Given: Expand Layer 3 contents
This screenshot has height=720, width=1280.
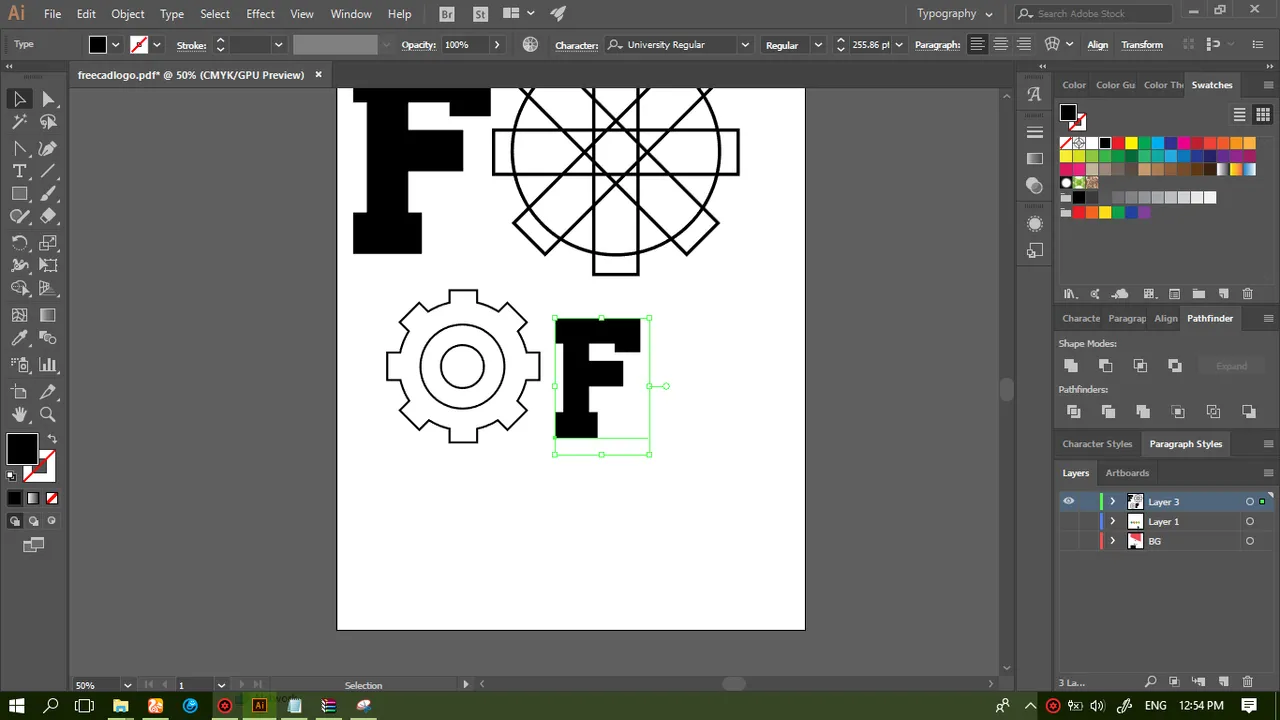Looking at the screenshot, I should click(1112, 502).
